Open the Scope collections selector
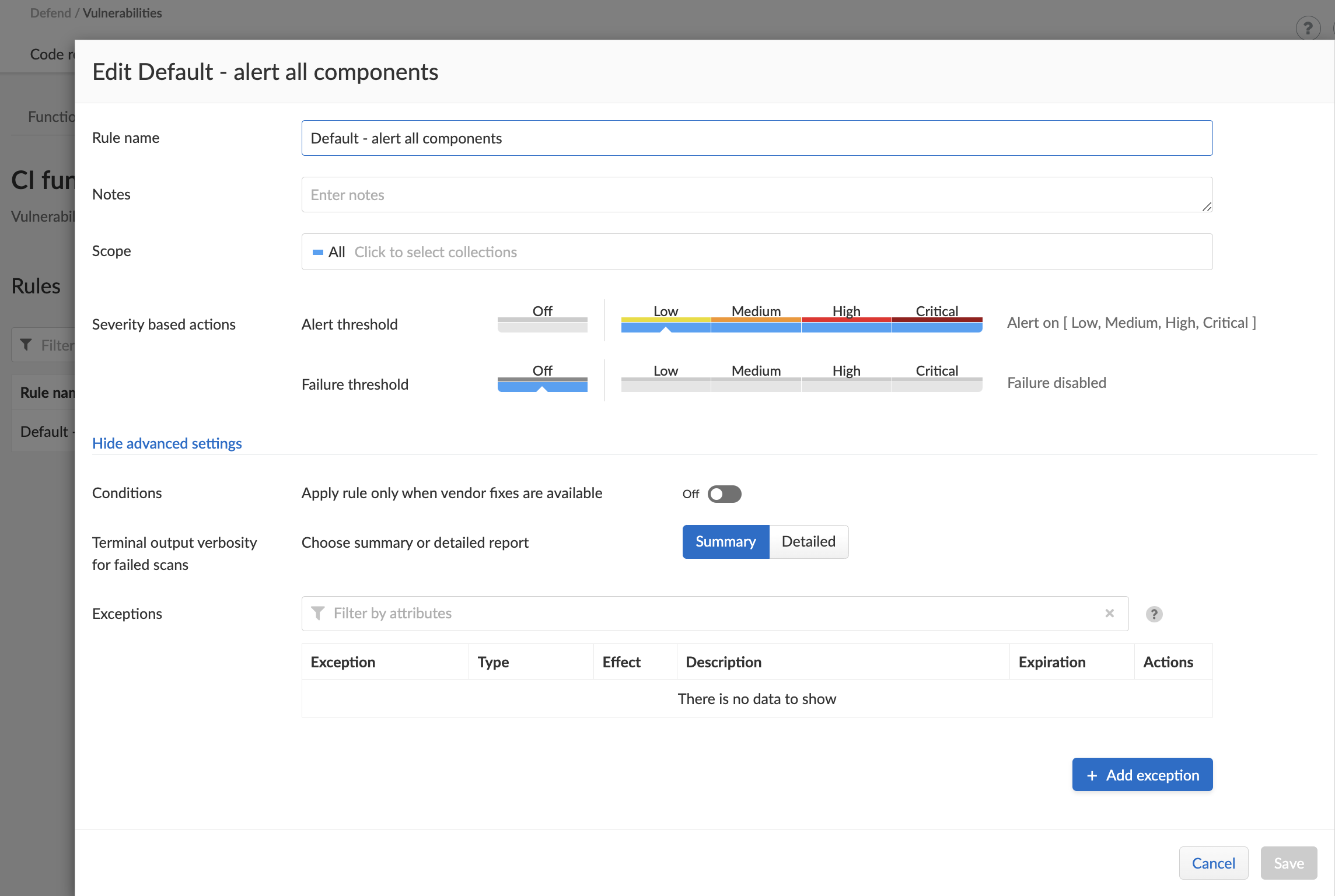Viewport: 1335px width, 896px height. coord(757,251)
